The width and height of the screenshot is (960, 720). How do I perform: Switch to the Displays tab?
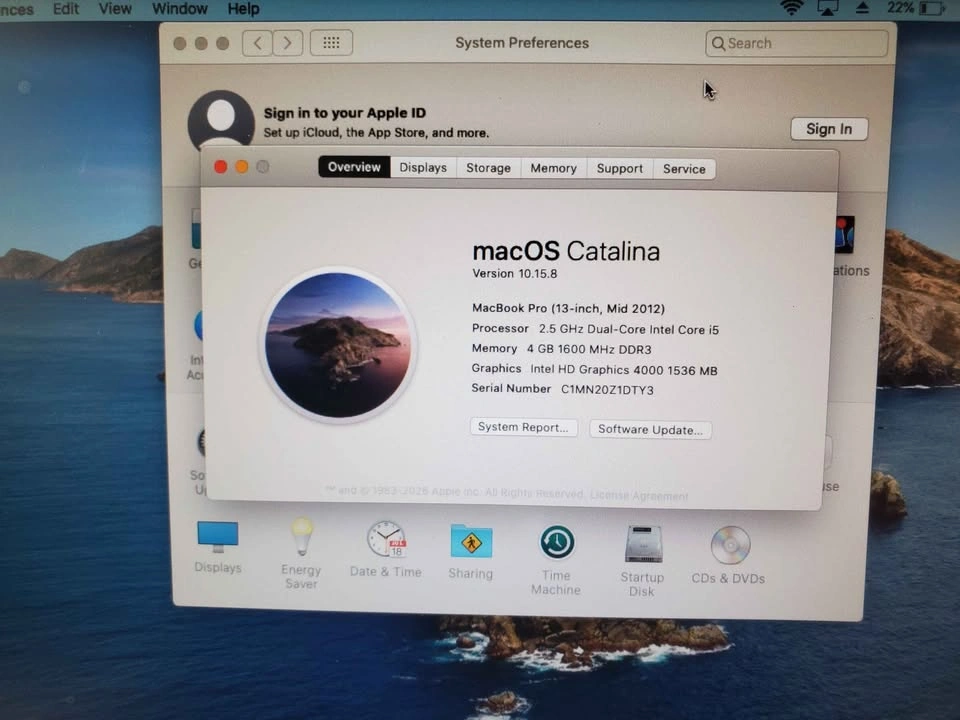click(x=423, y=167)
